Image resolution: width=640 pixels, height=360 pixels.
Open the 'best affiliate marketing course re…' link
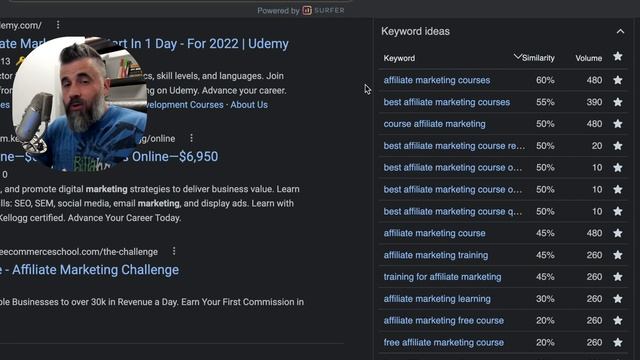[454, 146]
